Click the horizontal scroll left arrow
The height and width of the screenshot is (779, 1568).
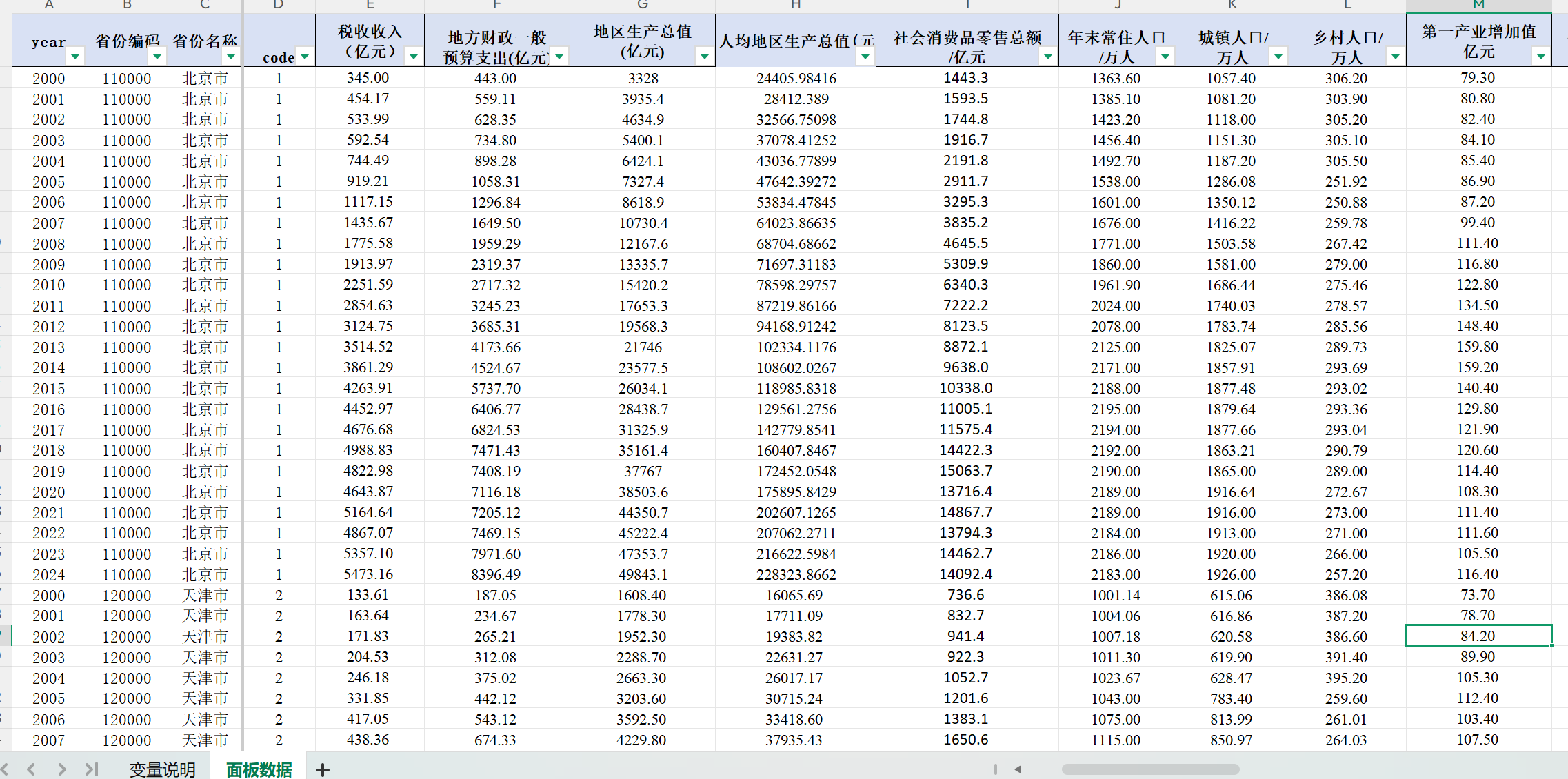click(1018, 769)
